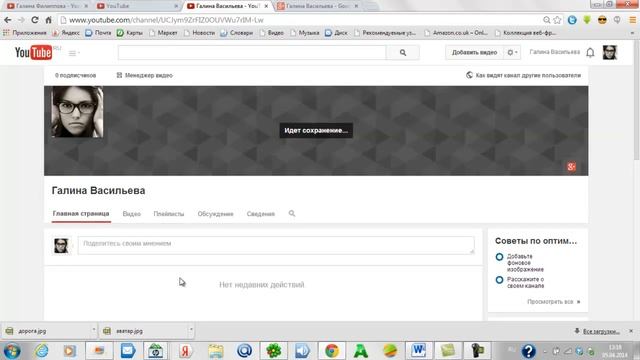Click the browser forward arrow
Viewport: 640px width, 360px height.
pos(21,20)
